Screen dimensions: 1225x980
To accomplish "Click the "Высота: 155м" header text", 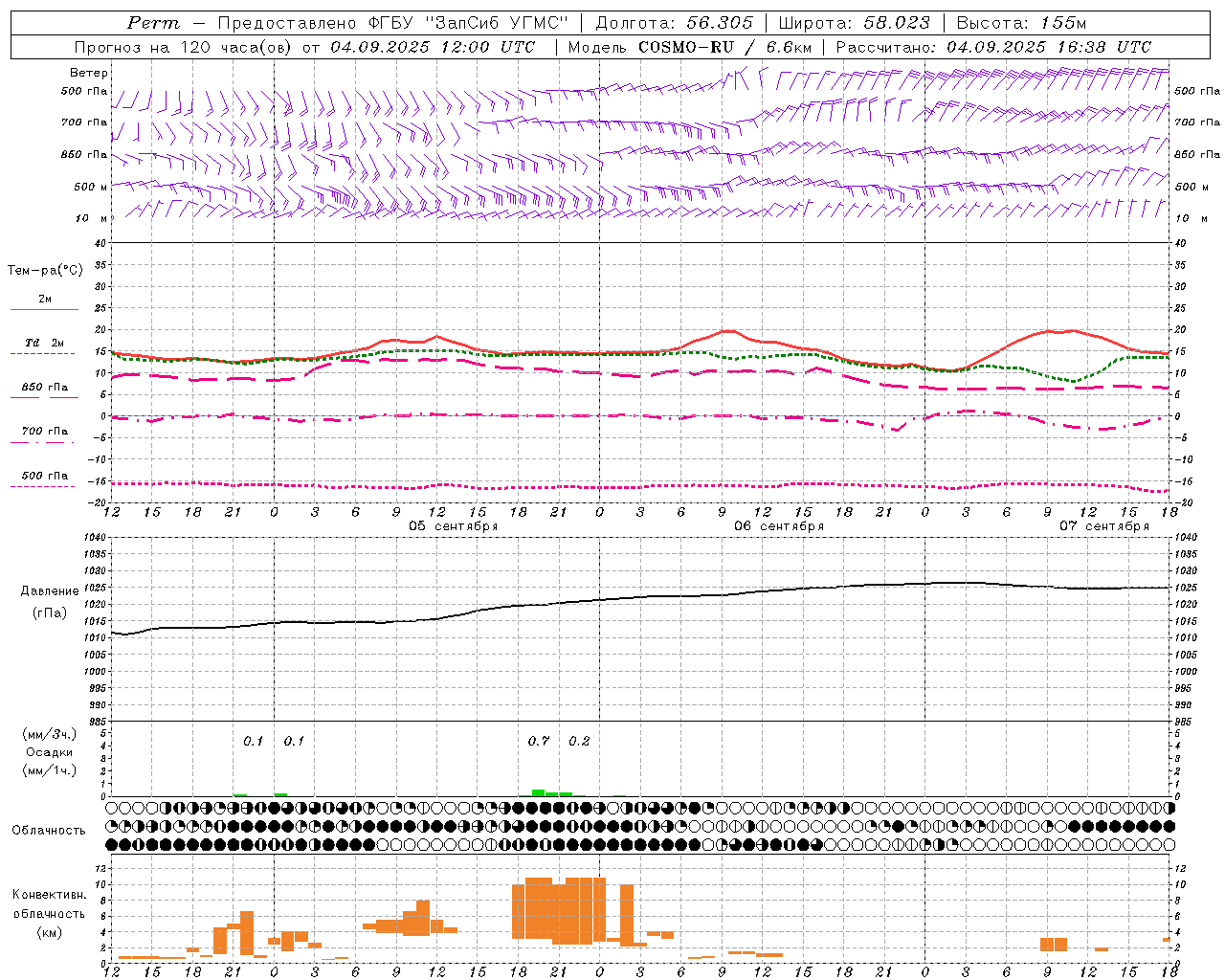I will (x=1021, y=23).
